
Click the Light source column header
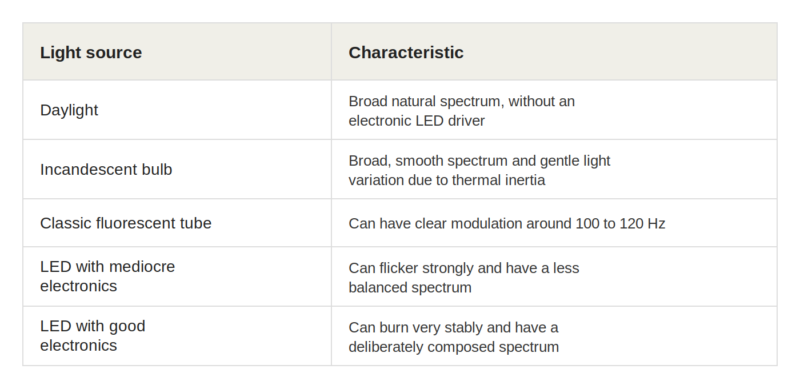click(177, 52)
